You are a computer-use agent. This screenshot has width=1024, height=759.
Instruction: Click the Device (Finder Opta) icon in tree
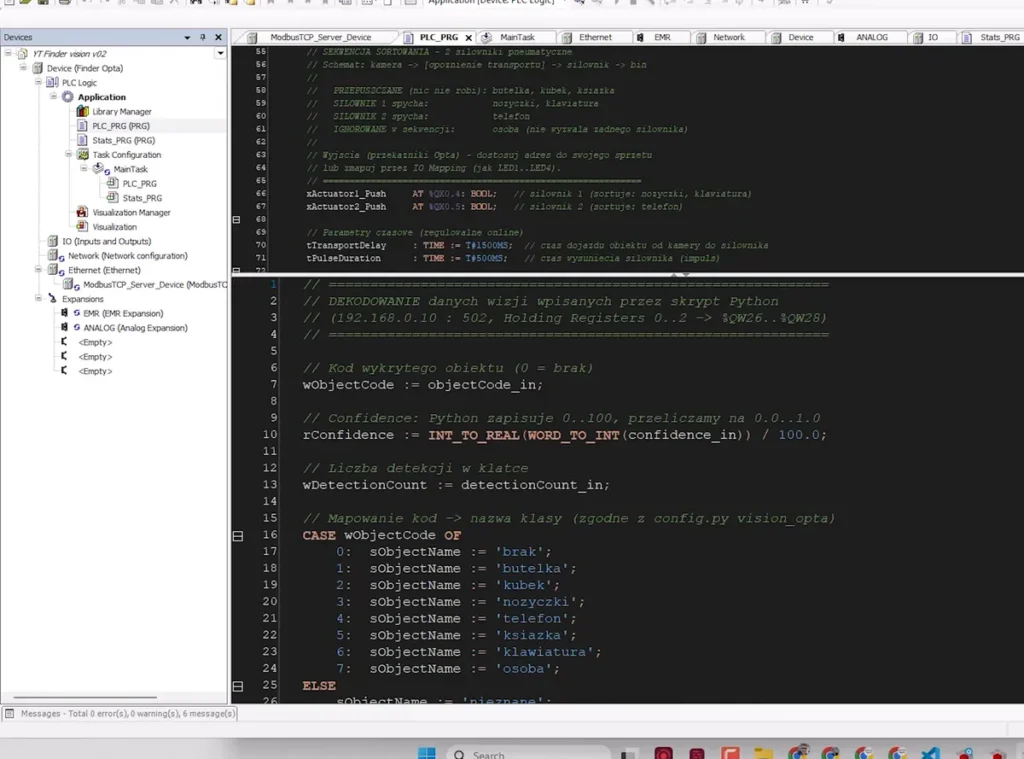click(x=37, y=68)
